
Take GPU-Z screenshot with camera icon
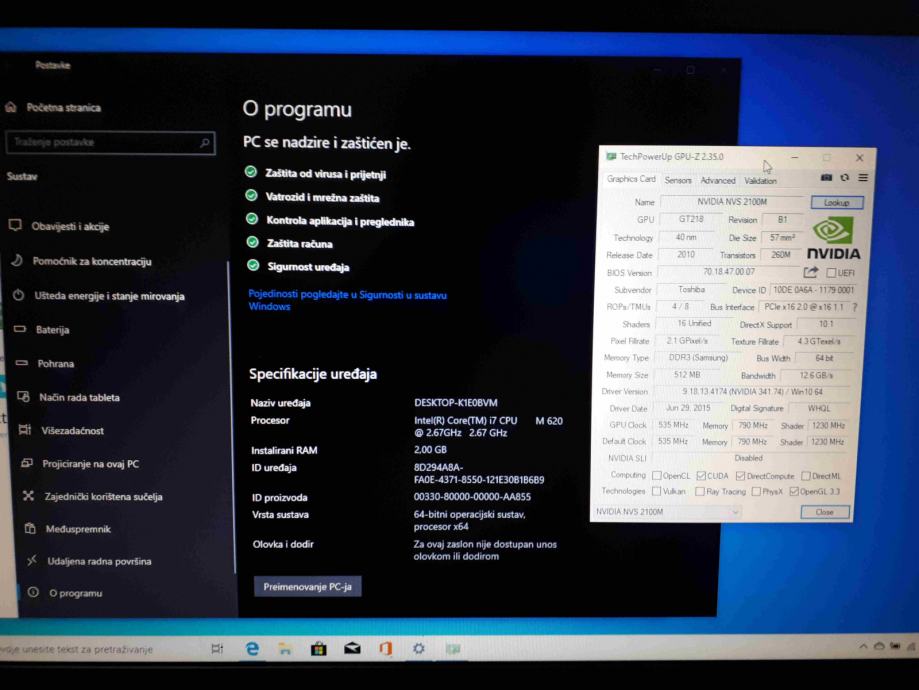pos(826,178)
